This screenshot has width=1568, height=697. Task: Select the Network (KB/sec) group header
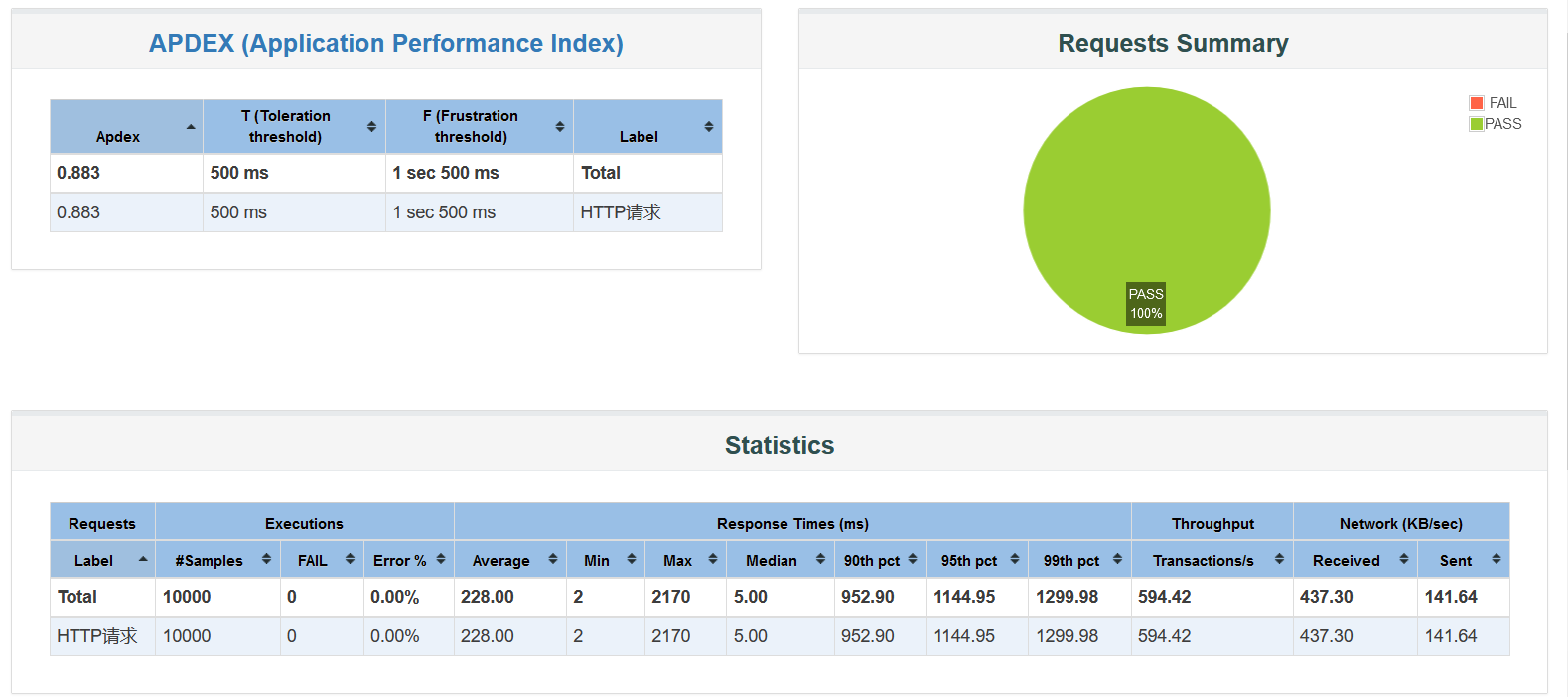1401,523
